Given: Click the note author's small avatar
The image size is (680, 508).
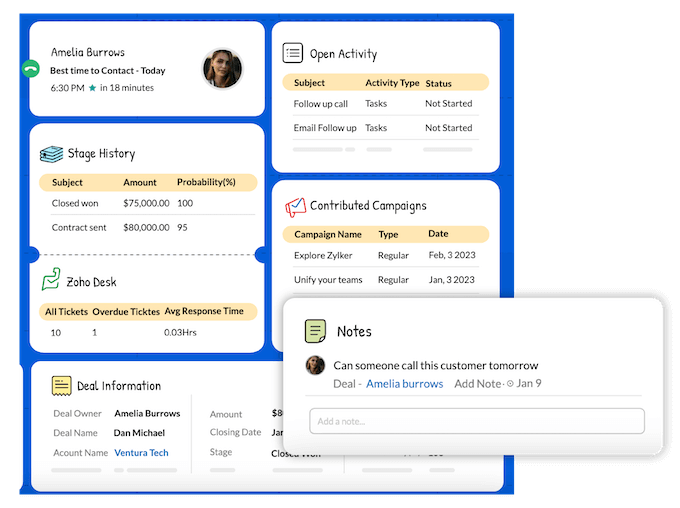Looking at the screenshot, I should tap(315, 366).
